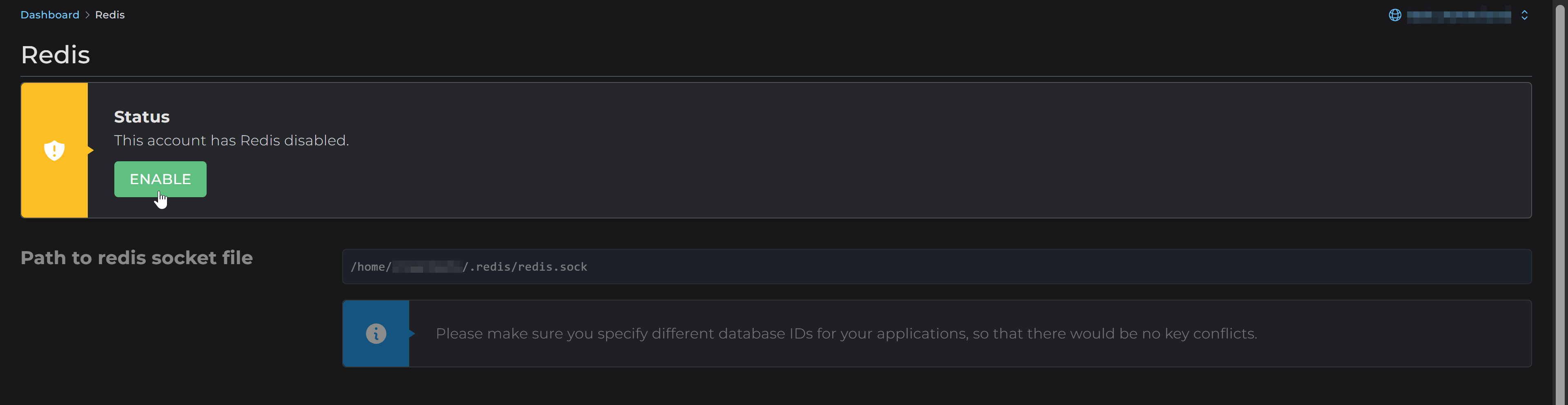Expand the account chooser using the chevron control
1568x405 pixels.
pyautogui.click(x=1524, y=15)
